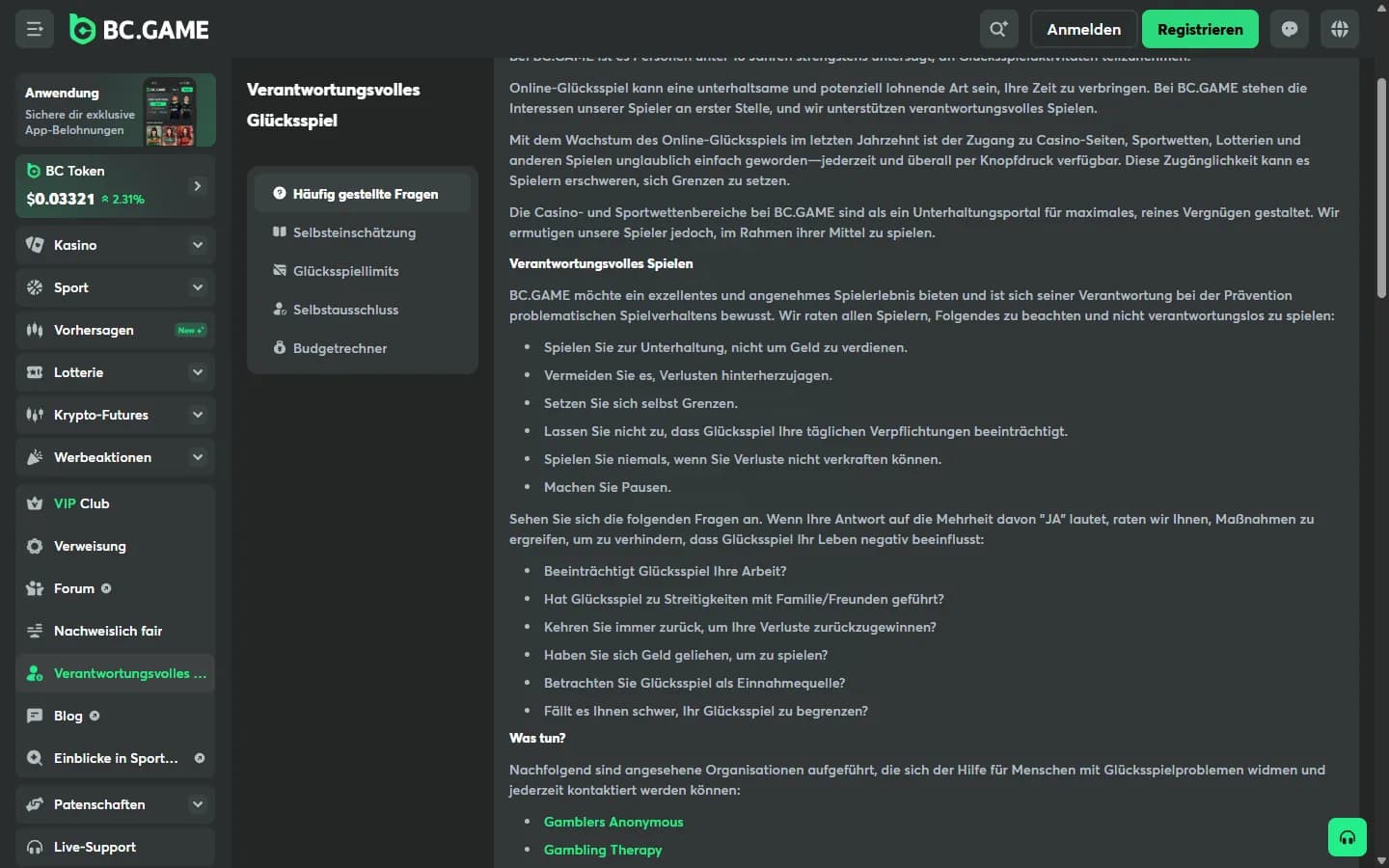Expand the Lotterie menu chevron
1389x868 pixels.
coord(198,372)
